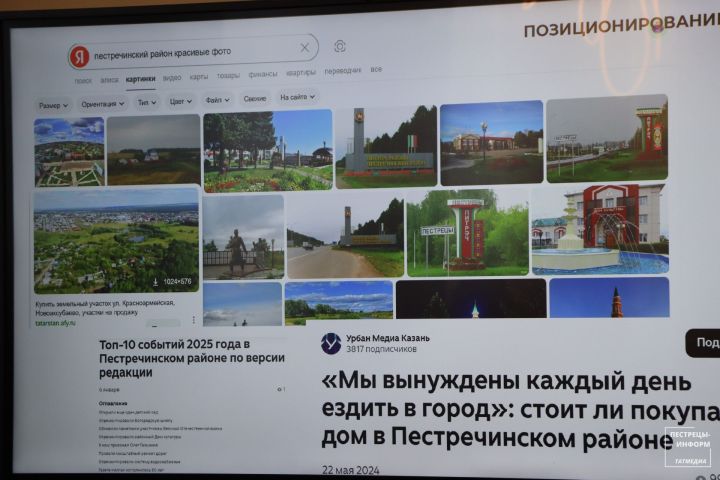Select the картинки tab
The height and width of the screenshot is (480, 720).
pos(141,79)
